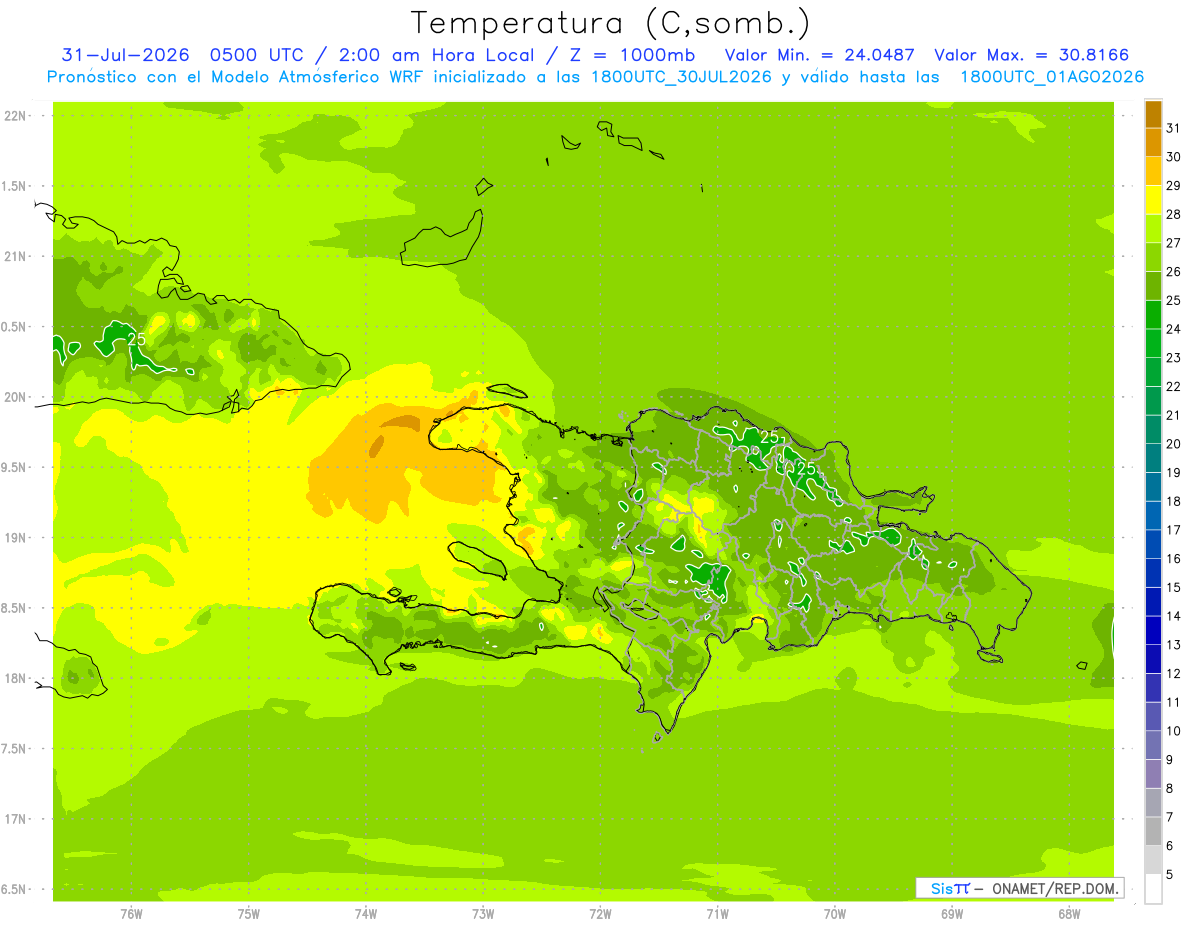Click the dark orange swatch above 31
This screenshot has height=927, width=1200.
click(x=1153, y=114)
